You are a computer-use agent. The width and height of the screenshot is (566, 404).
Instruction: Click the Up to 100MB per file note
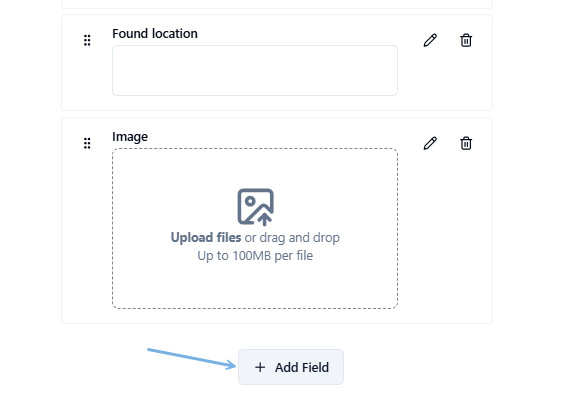tap(255, 256)
